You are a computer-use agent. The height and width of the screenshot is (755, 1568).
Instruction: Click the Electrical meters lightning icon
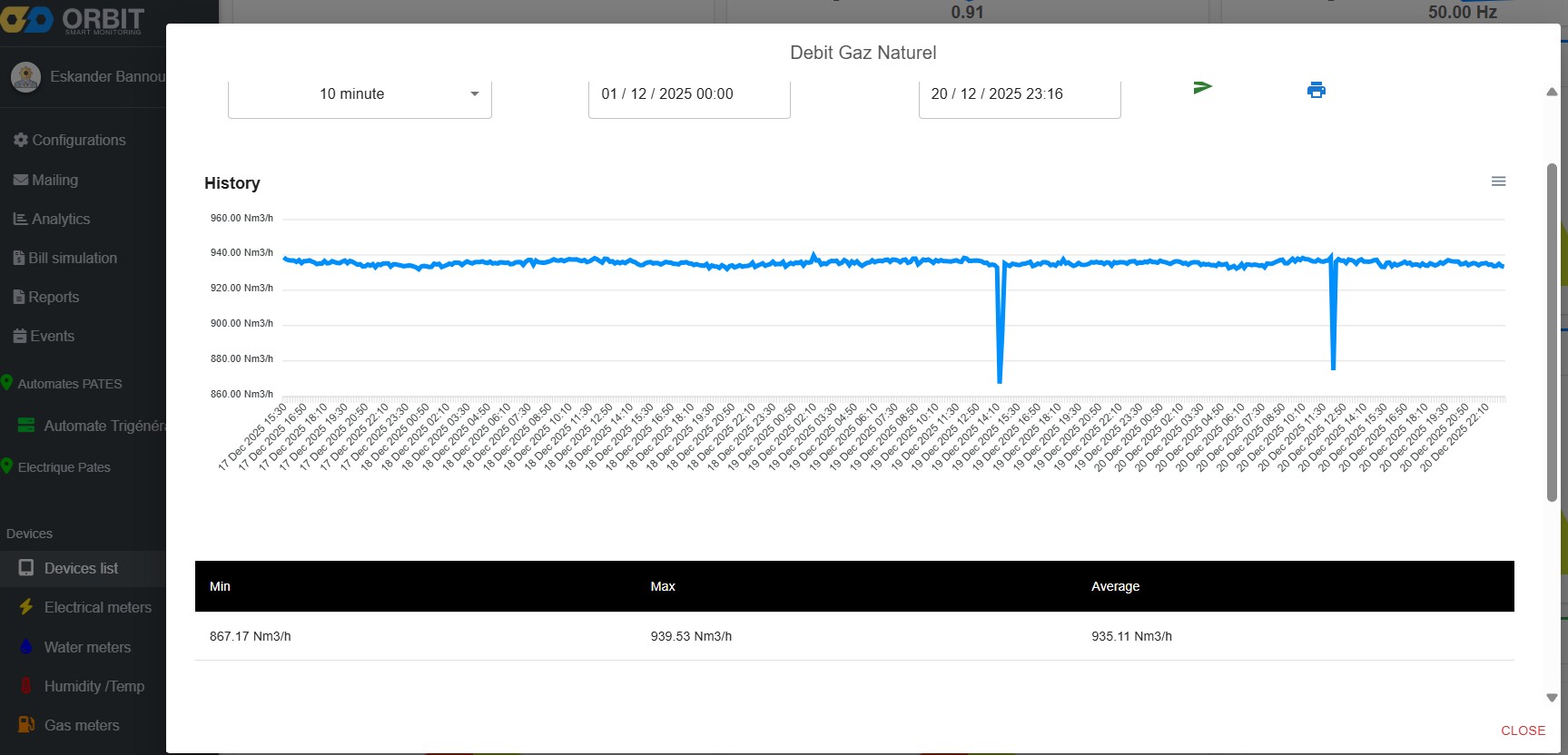click(x=26, y=607)
